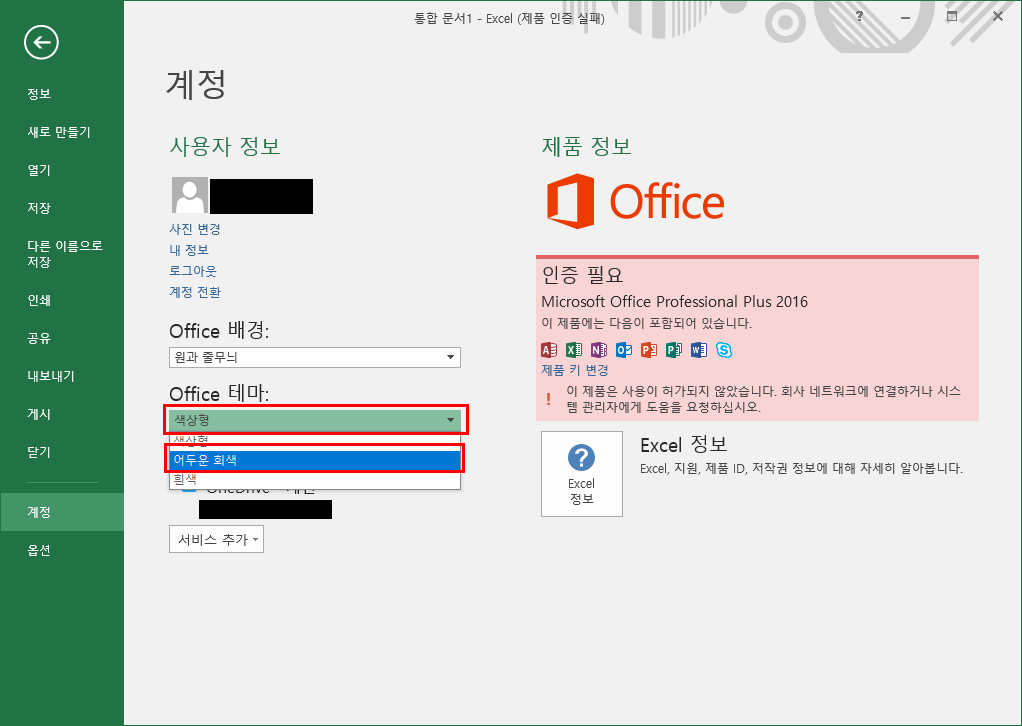
Task: Click the Office logo
Action: (635, 201)
